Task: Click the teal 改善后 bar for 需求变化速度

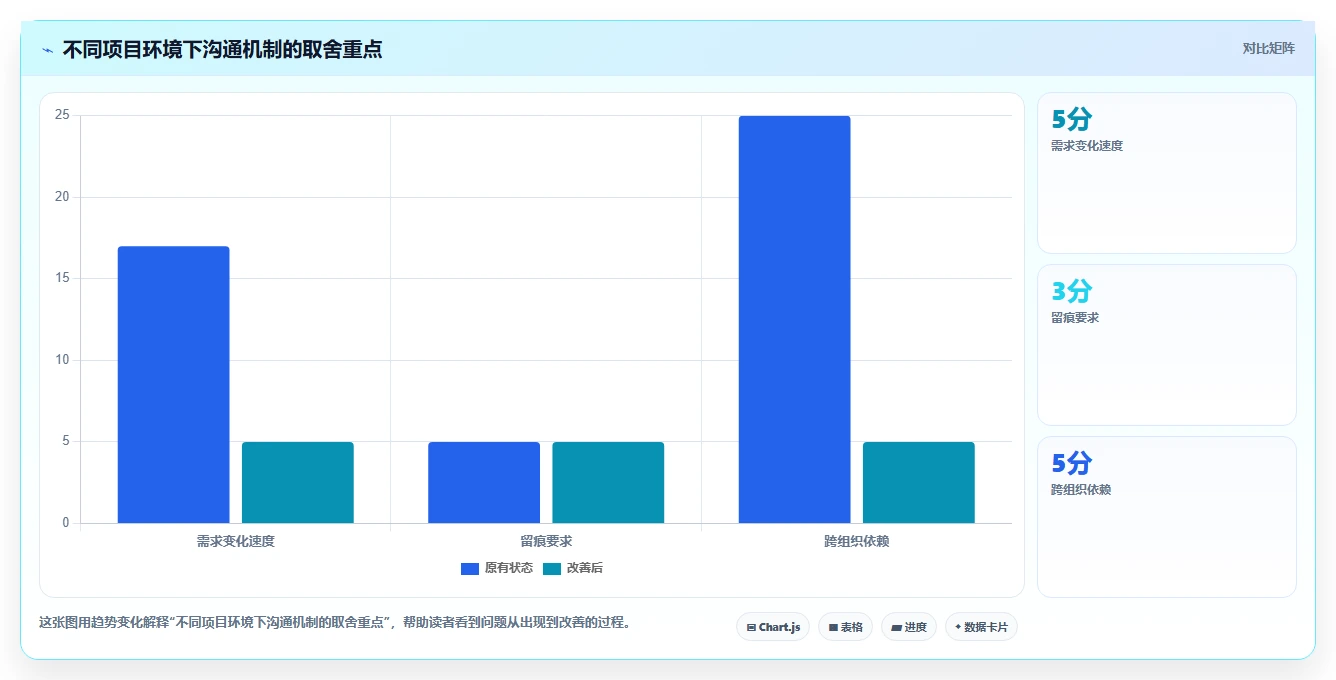Action: pyautogui.click(x=298, y=482)
